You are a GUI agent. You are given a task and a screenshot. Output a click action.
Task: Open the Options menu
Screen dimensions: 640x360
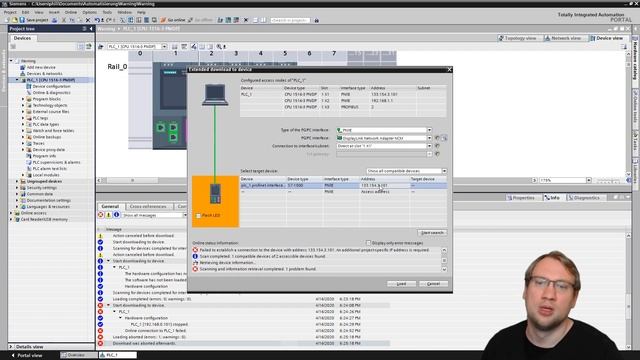89,12
